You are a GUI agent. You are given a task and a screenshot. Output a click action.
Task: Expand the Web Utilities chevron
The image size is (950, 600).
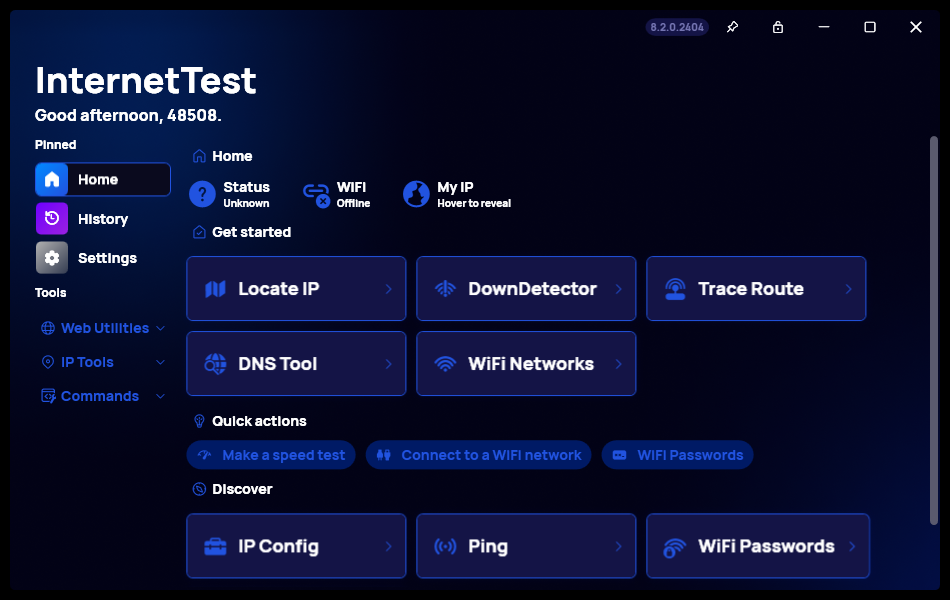coord(161,328)
